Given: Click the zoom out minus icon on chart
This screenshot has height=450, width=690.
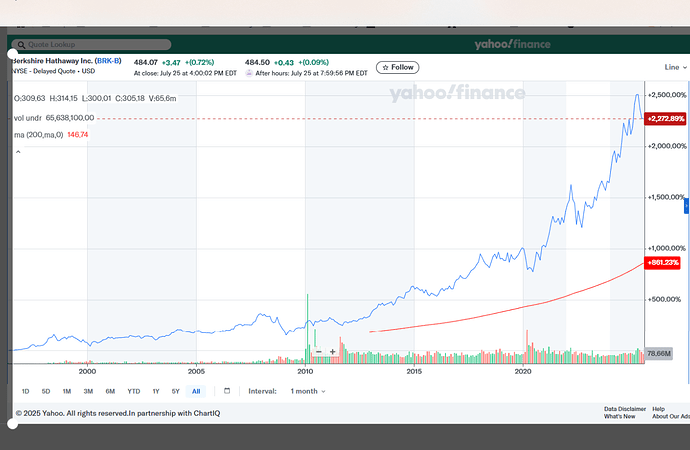Looking at the screenshot, I should tap(319, 352).
